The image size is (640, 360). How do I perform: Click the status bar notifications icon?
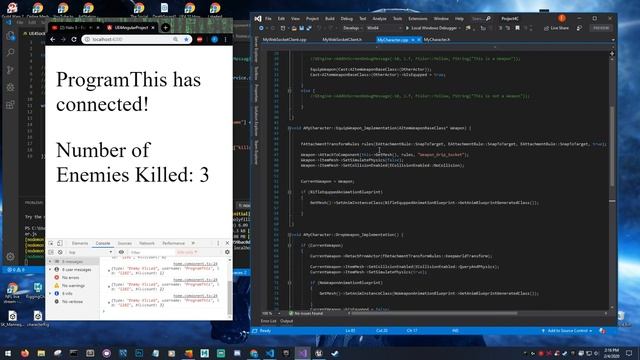pyautogui.click(x=602, y=331)
